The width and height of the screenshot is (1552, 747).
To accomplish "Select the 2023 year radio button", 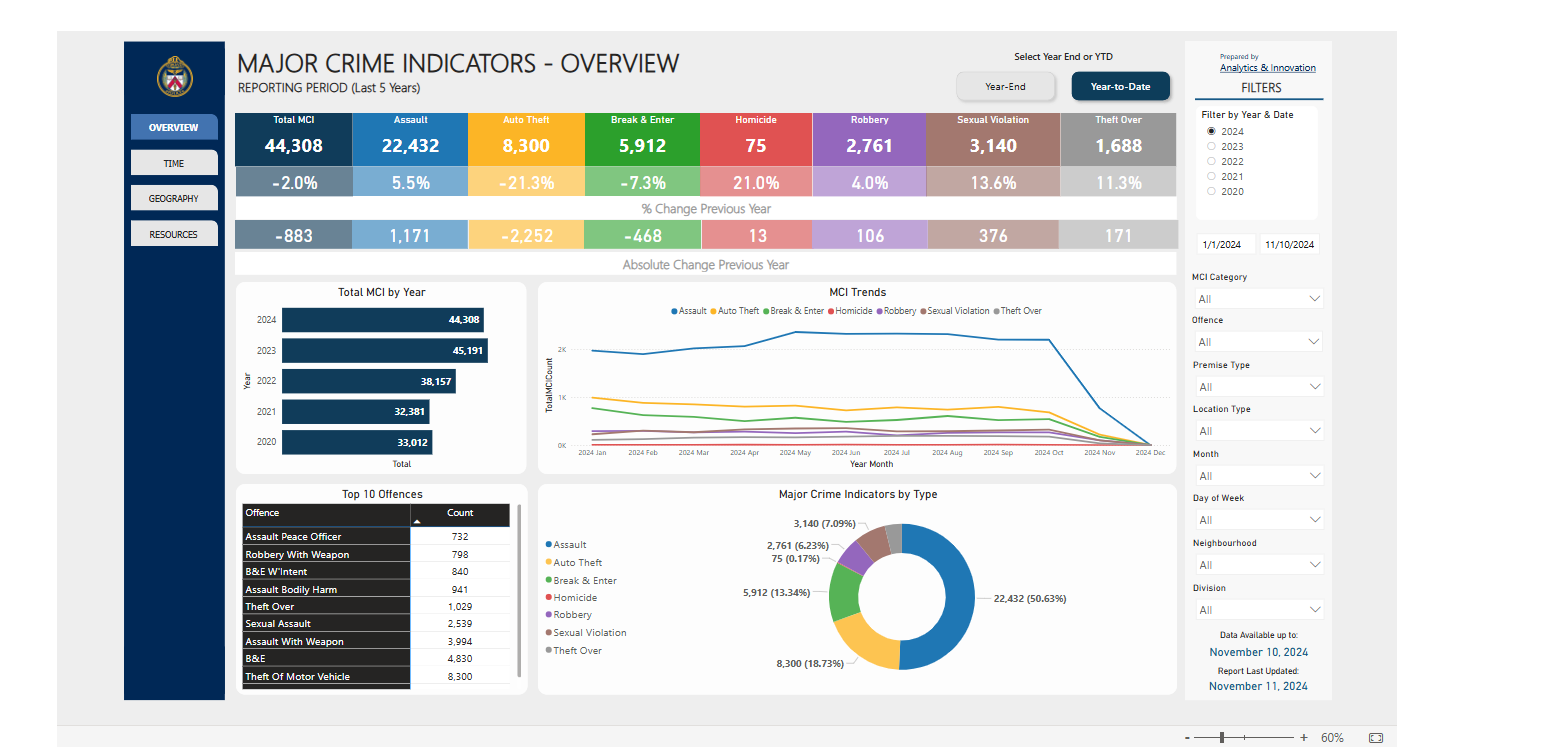I will click(x=1211, y=146).
